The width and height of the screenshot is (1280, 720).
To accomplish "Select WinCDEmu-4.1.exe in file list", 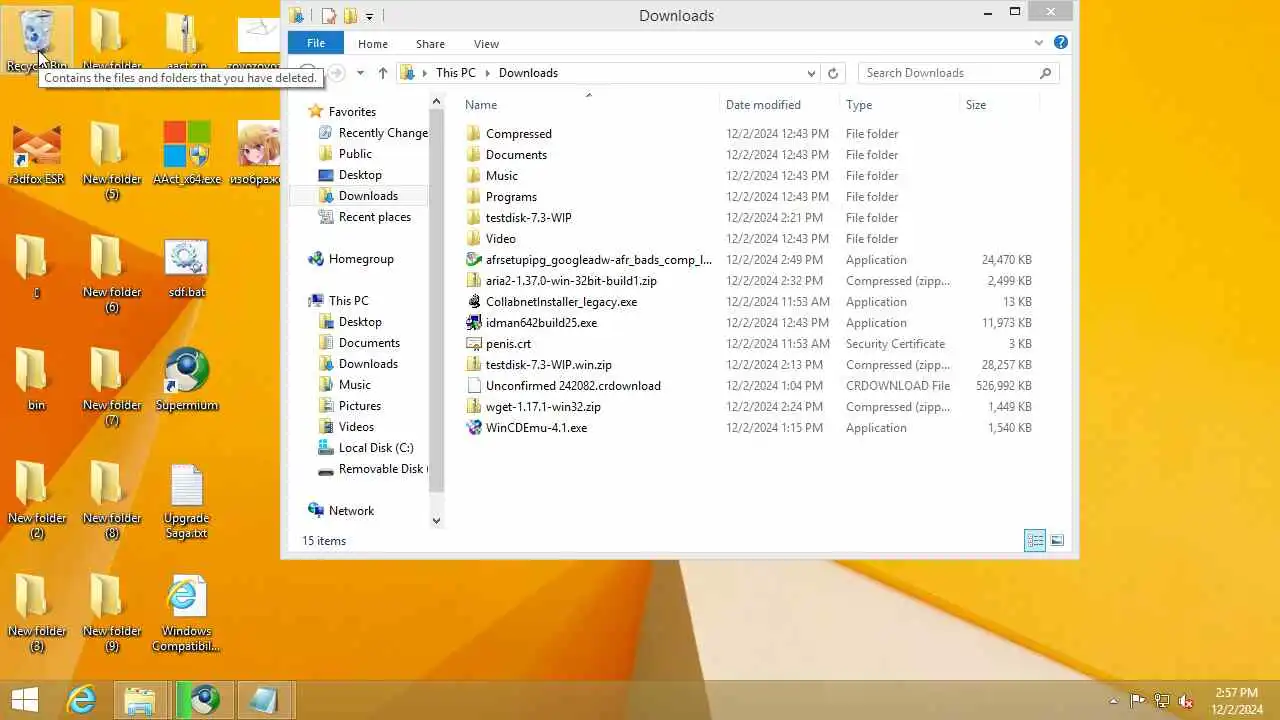I will (x=750, y=427).
